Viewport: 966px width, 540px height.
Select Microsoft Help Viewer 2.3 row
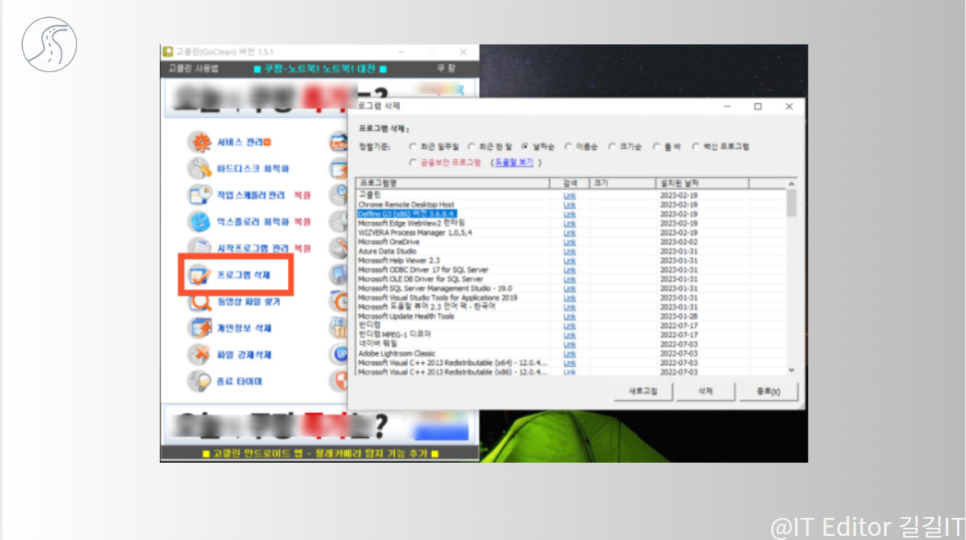coord(571,260)
